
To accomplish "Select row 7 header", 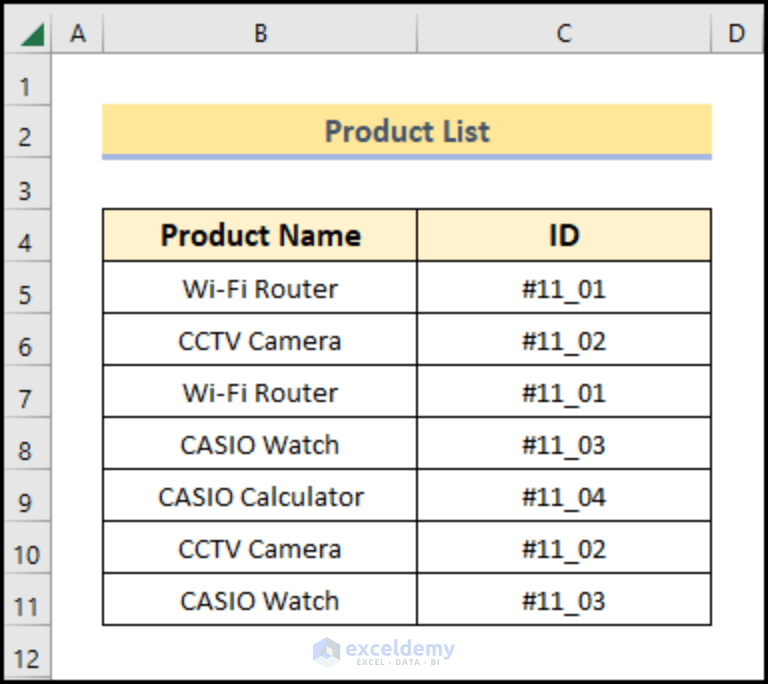I will (x=27, y=392).
